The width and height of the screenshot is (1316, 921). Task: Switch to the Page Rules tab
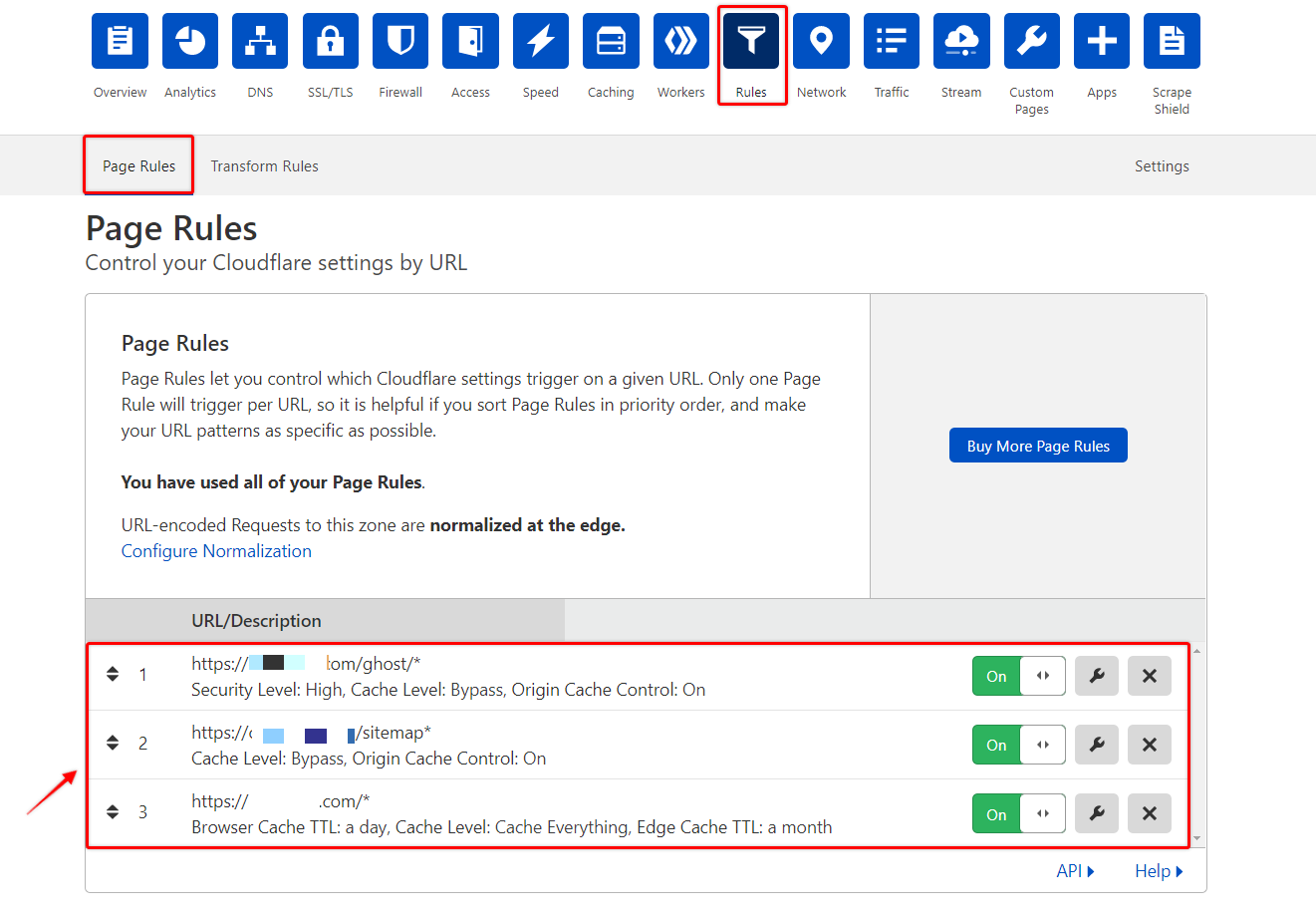pyautogui.click(x=138, y=166)
